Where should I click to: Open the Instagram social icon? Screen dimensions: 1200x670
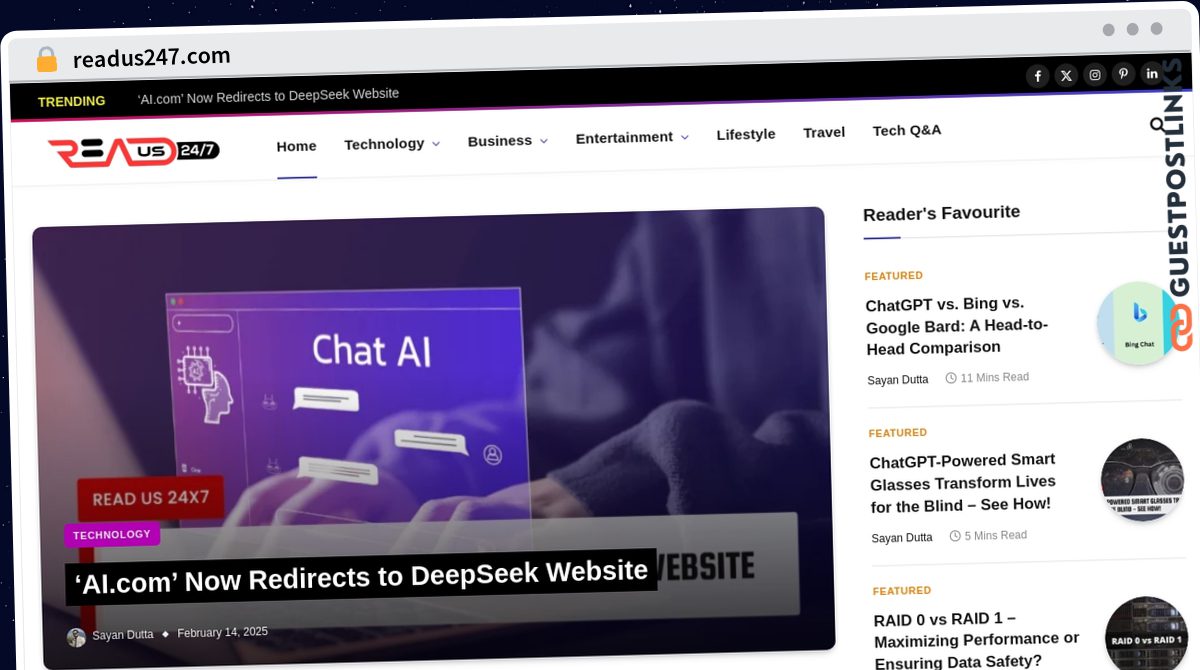tap(1095, 74)
